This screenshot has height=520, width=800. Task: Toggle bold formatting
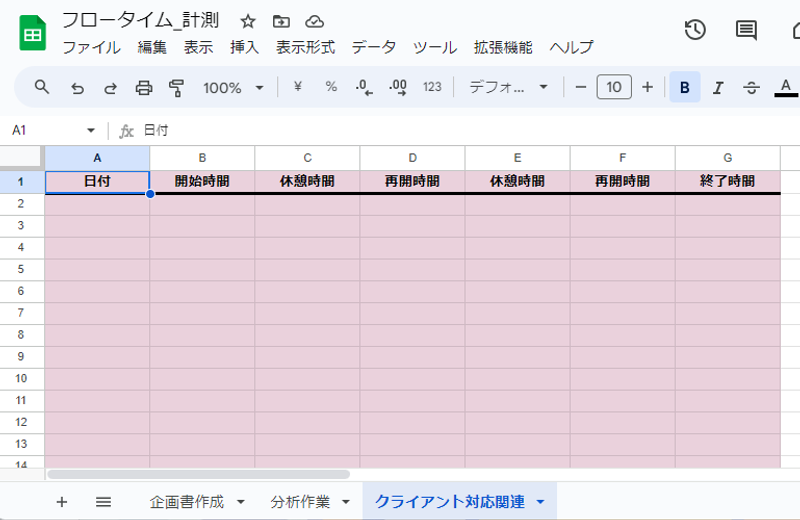[684, 87]
